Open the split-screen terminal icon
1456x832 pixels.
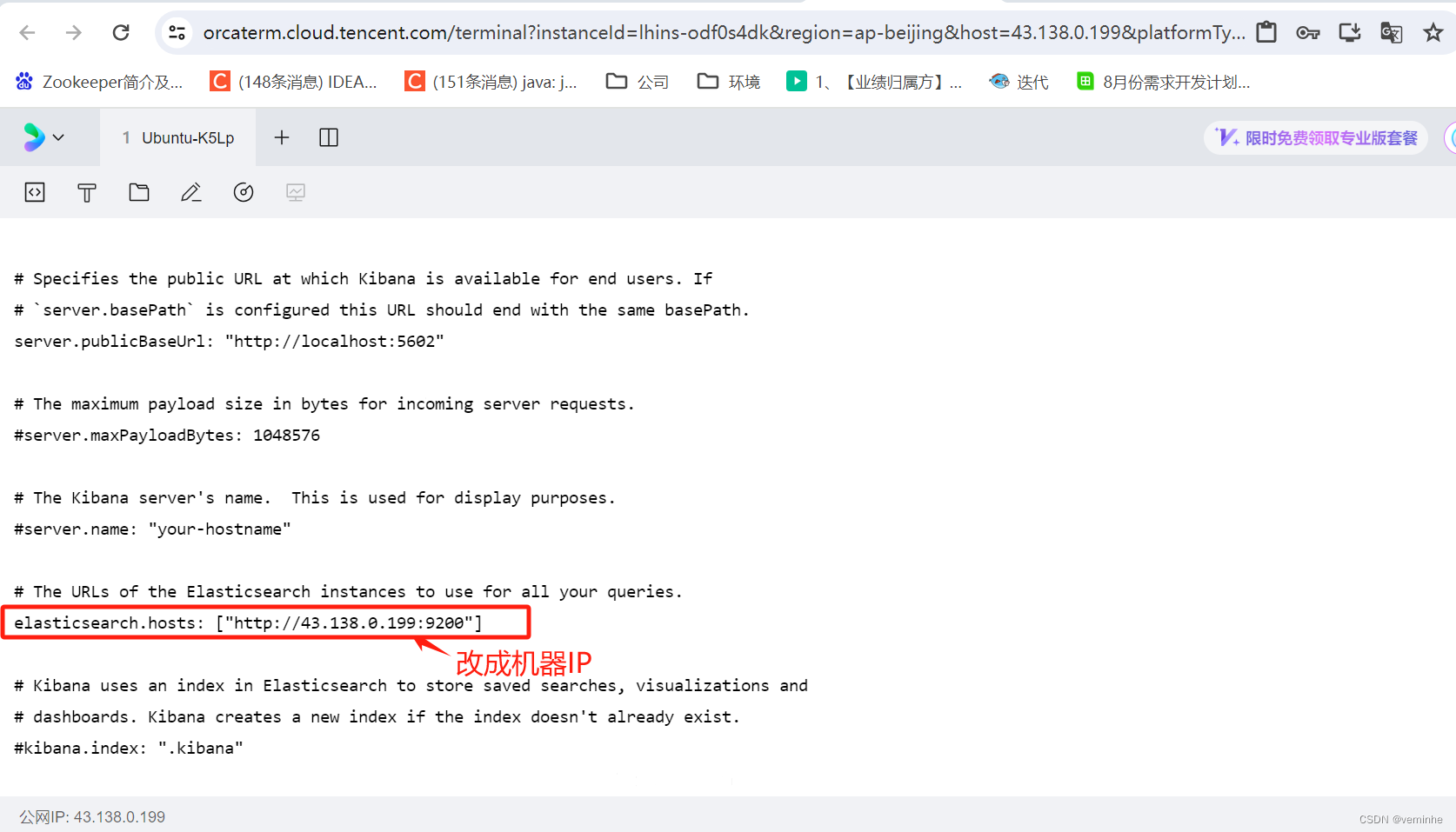tap(328, 136)
